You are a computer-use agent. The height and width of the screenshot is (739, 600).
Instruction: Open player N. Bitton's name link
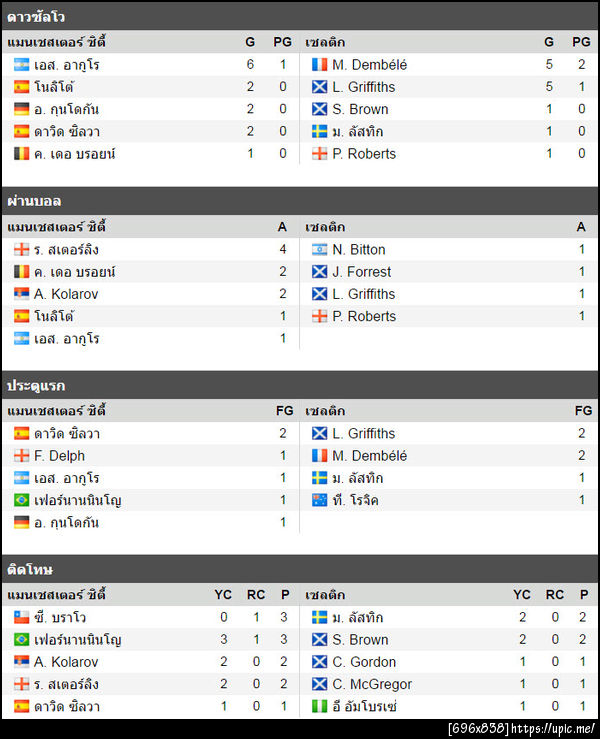point(359,250)
